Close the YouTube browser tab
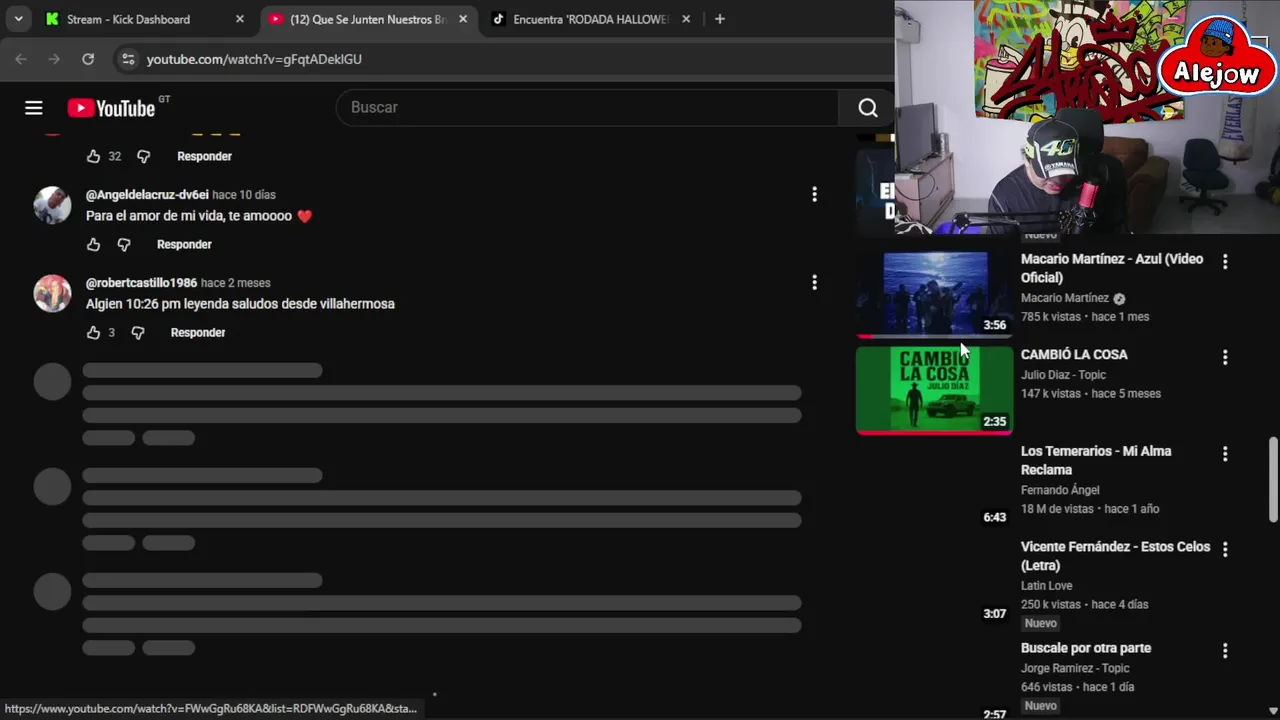 [464, 19]
